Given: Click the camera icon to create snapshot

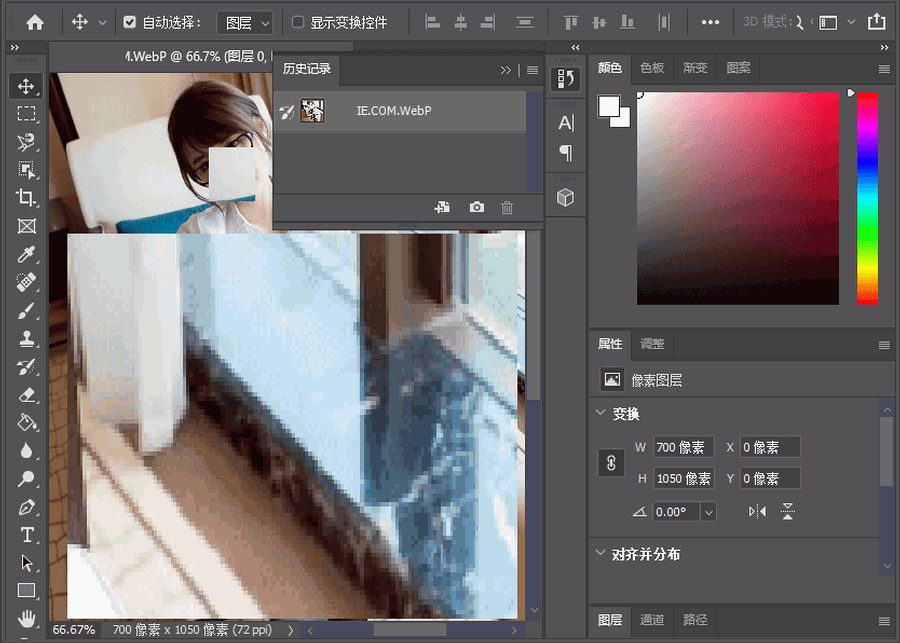Looking at the screenshot, I should pyautogui.click(x=477, y=207).
